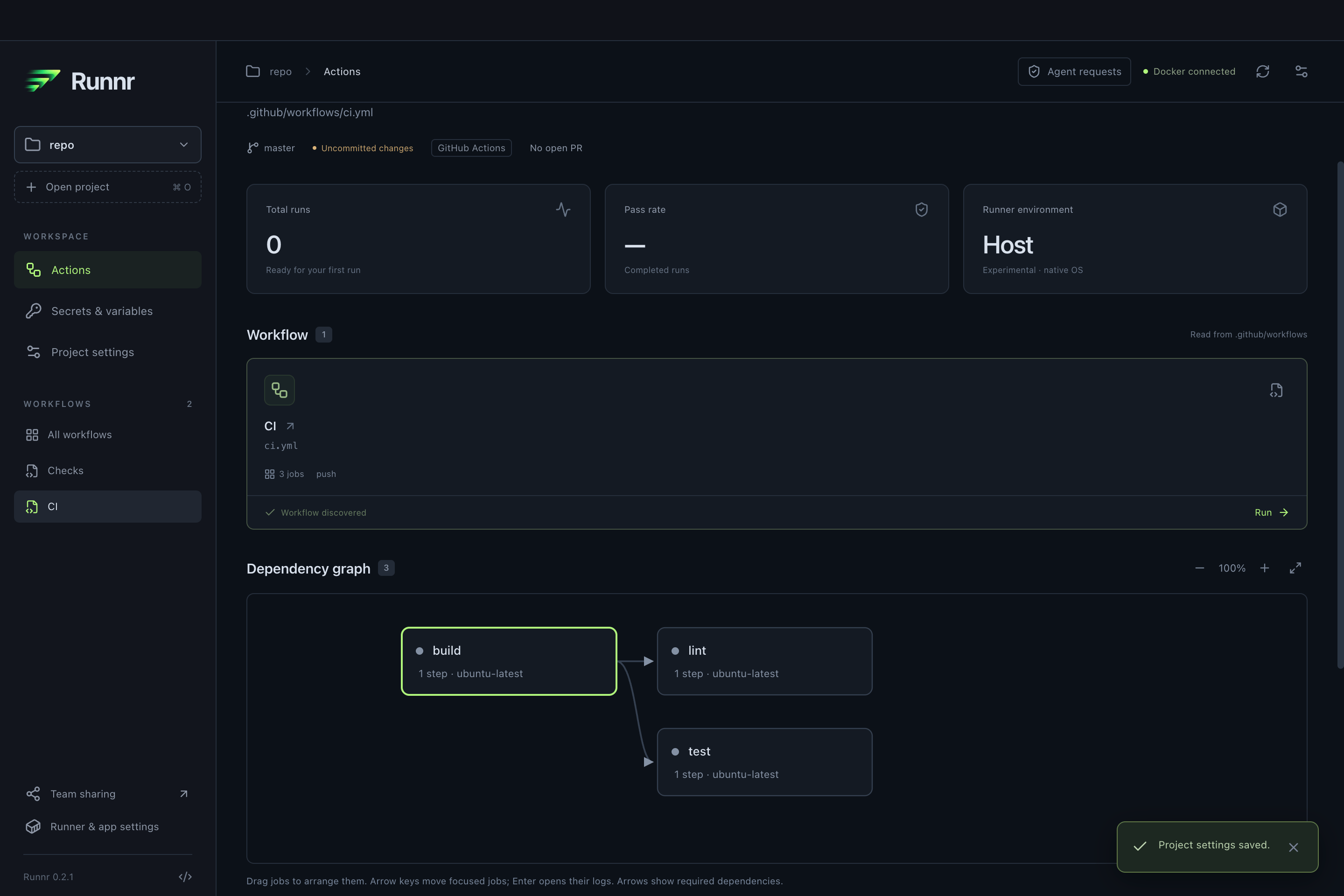This screenshot has height=896, width=1344.
Task: Zoom in the dependency graph
Action: 1265,568
